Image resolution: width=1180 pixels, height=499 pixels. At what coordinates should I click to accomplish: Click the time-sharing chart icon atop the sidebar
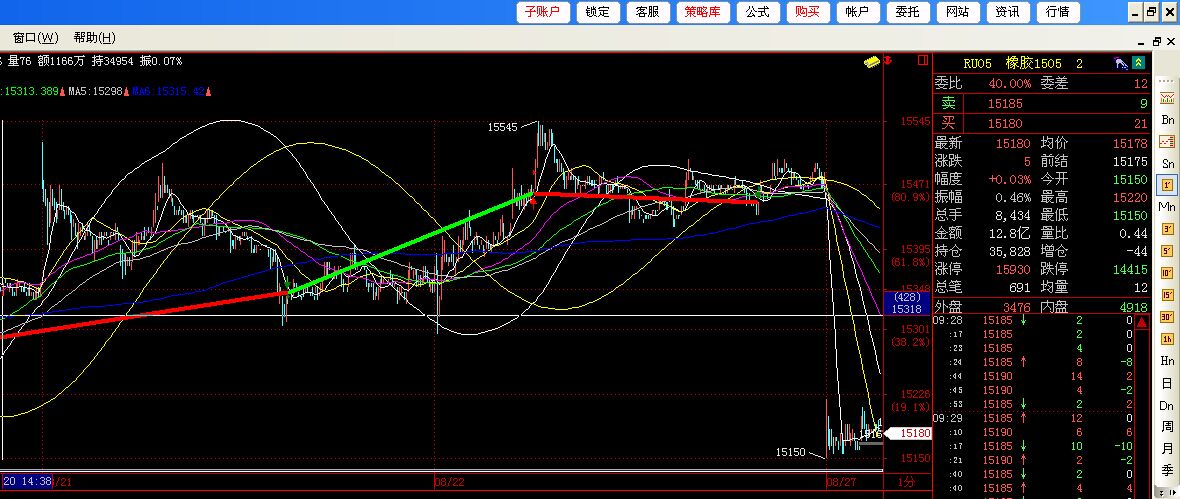coord(1166,98)
